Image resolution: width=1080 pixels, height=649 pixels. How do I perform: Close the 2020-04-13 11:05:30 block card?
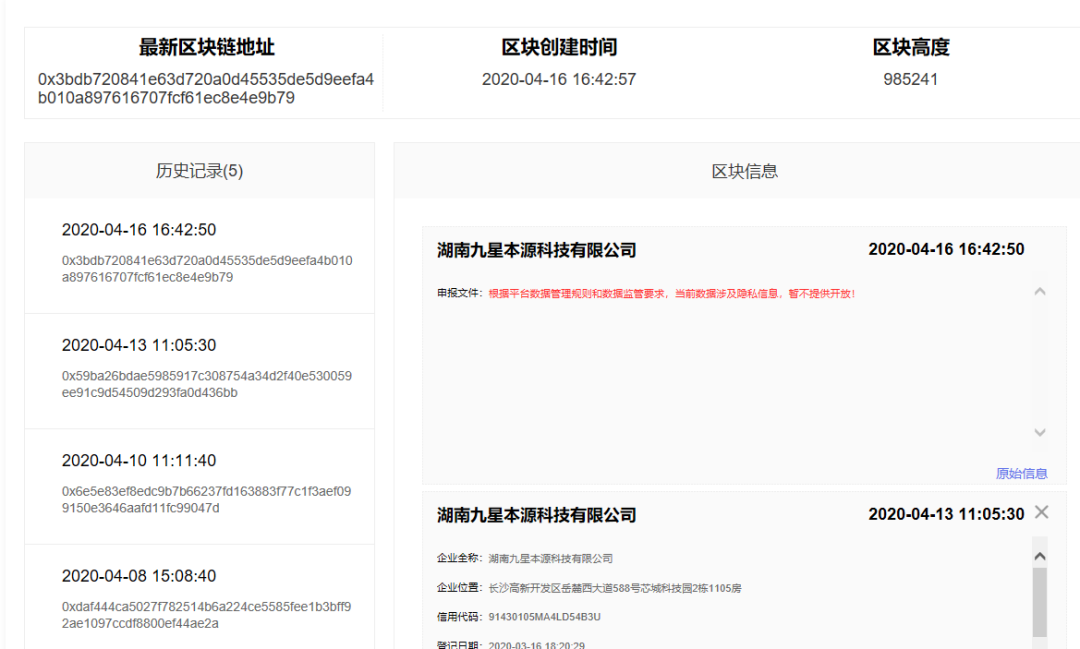pos(1041,512)
